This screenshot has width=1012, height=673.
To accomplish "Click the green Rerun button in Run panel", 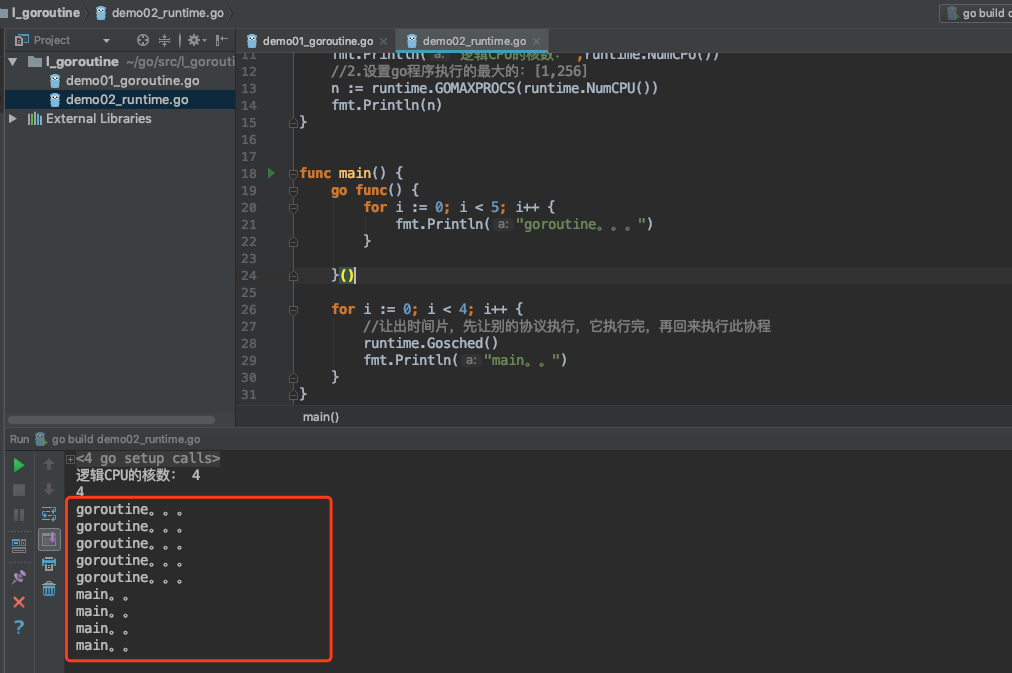I will (19, 465).
